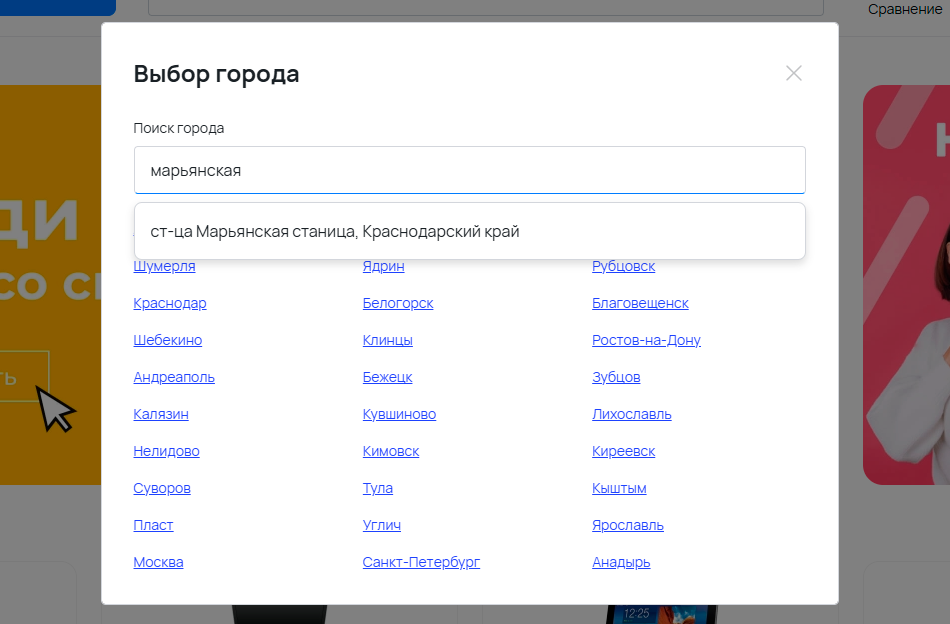The height and width of the screenshot is (624, 950).
Task: Choose Анадырь in the city list
Action: pos(621,562)
